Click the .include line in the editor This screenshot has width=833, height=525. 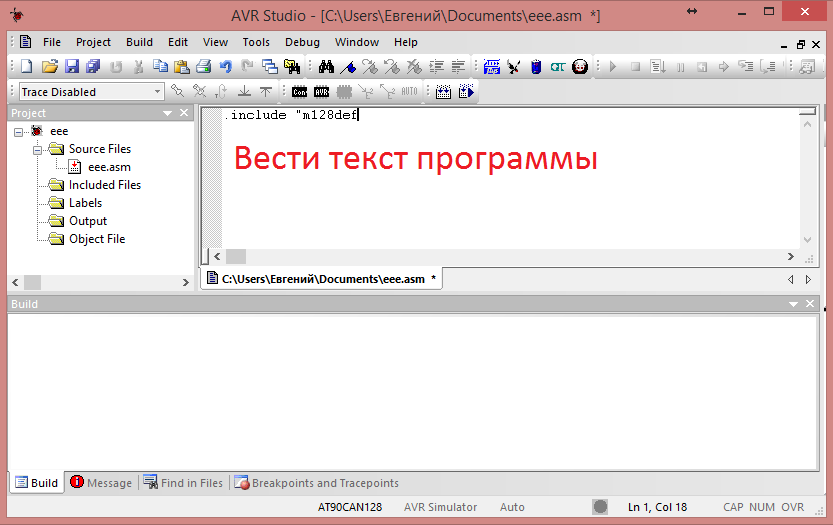291,115
